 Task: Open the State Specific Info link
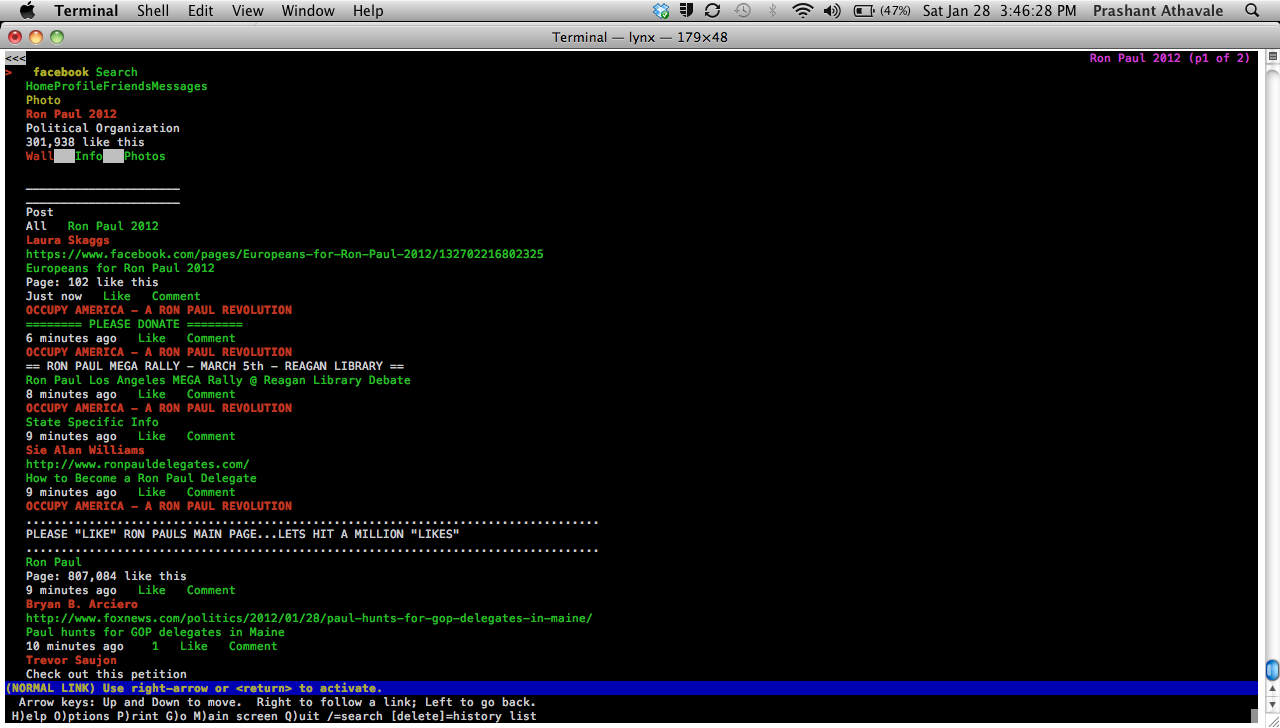[x=92, y=422]
